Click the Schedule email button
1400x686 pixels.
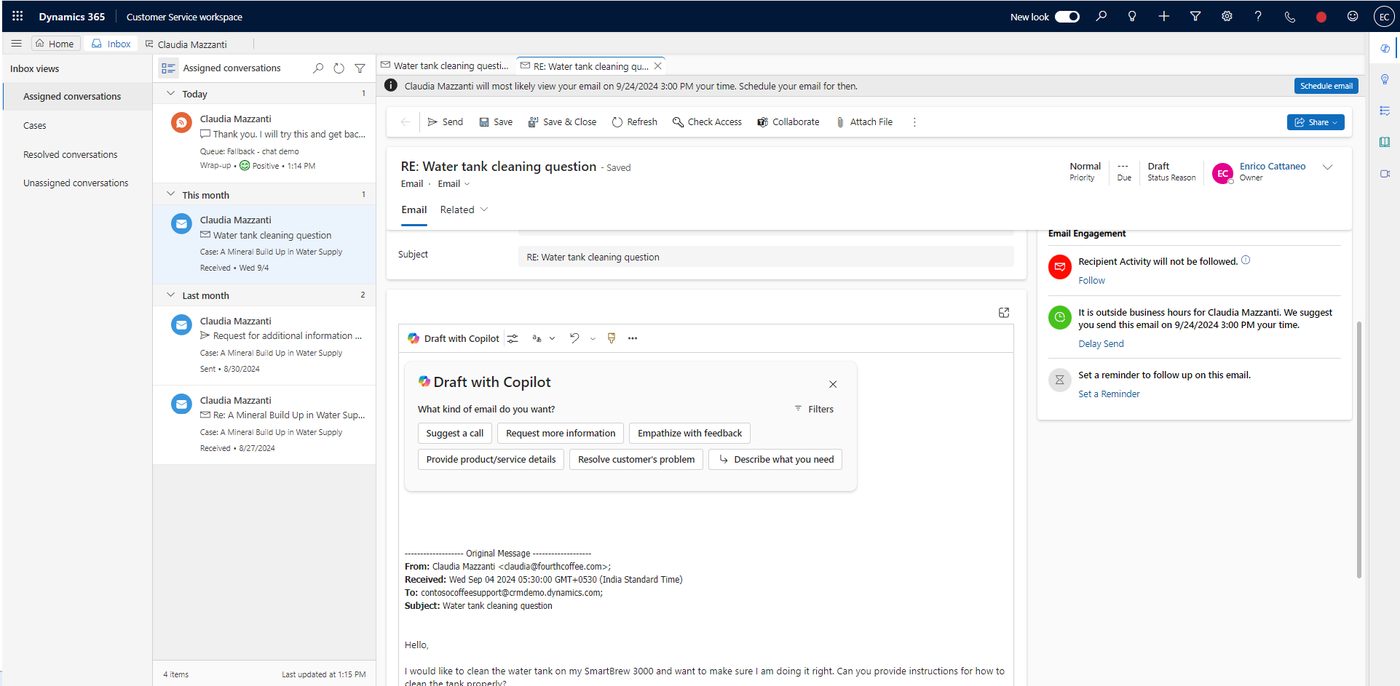tap(1326, 86)
